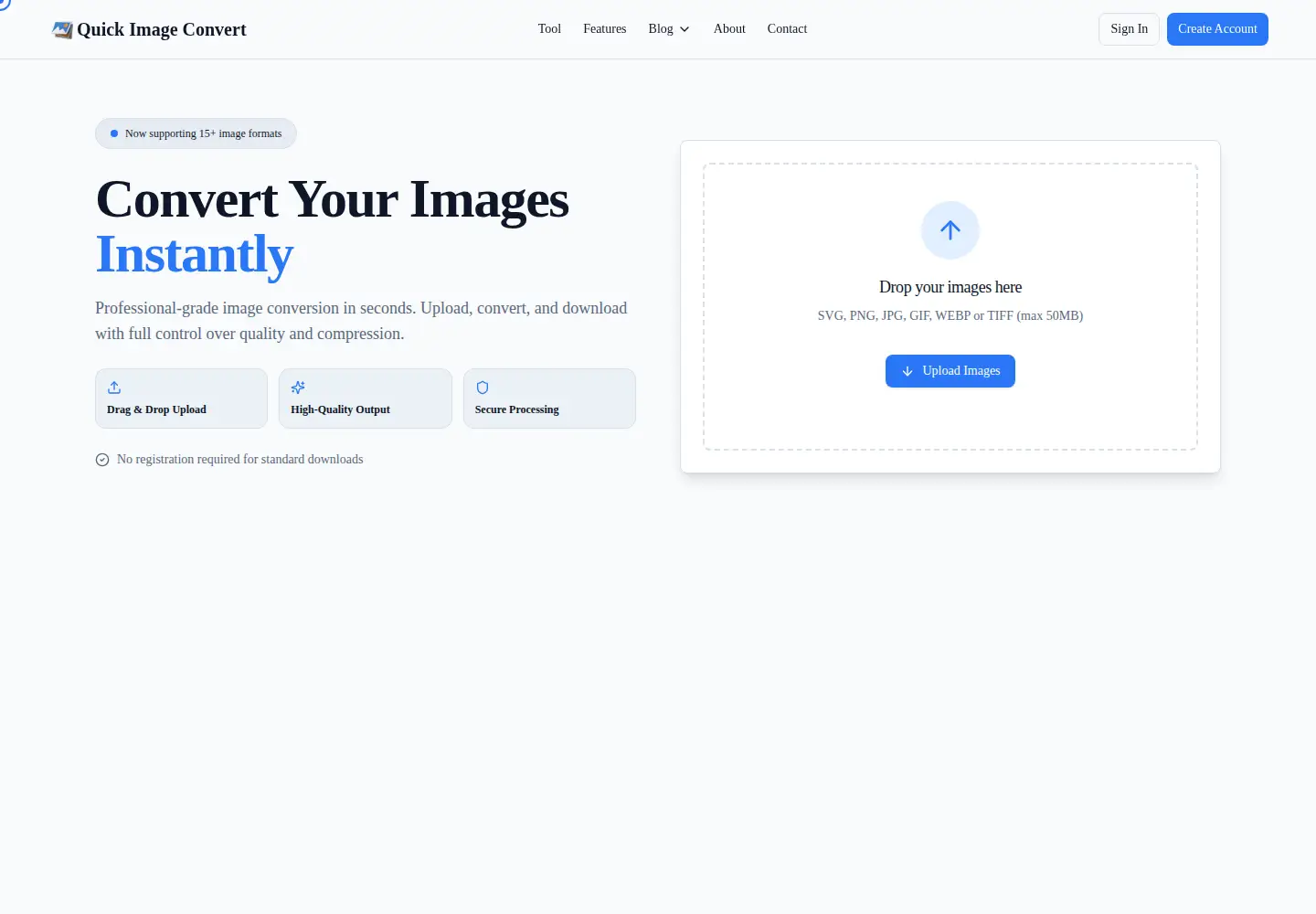1316x914 pixels.
Task: Click the Secure Processing label
Action: [x=516, y=409]
